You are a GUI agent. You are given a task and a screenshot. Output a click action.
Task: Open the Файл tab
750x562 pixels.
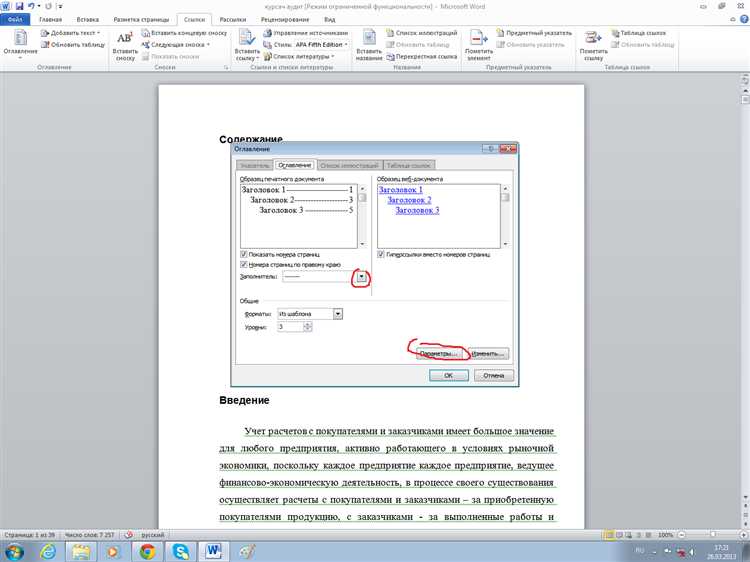click(x=15, y=20)
